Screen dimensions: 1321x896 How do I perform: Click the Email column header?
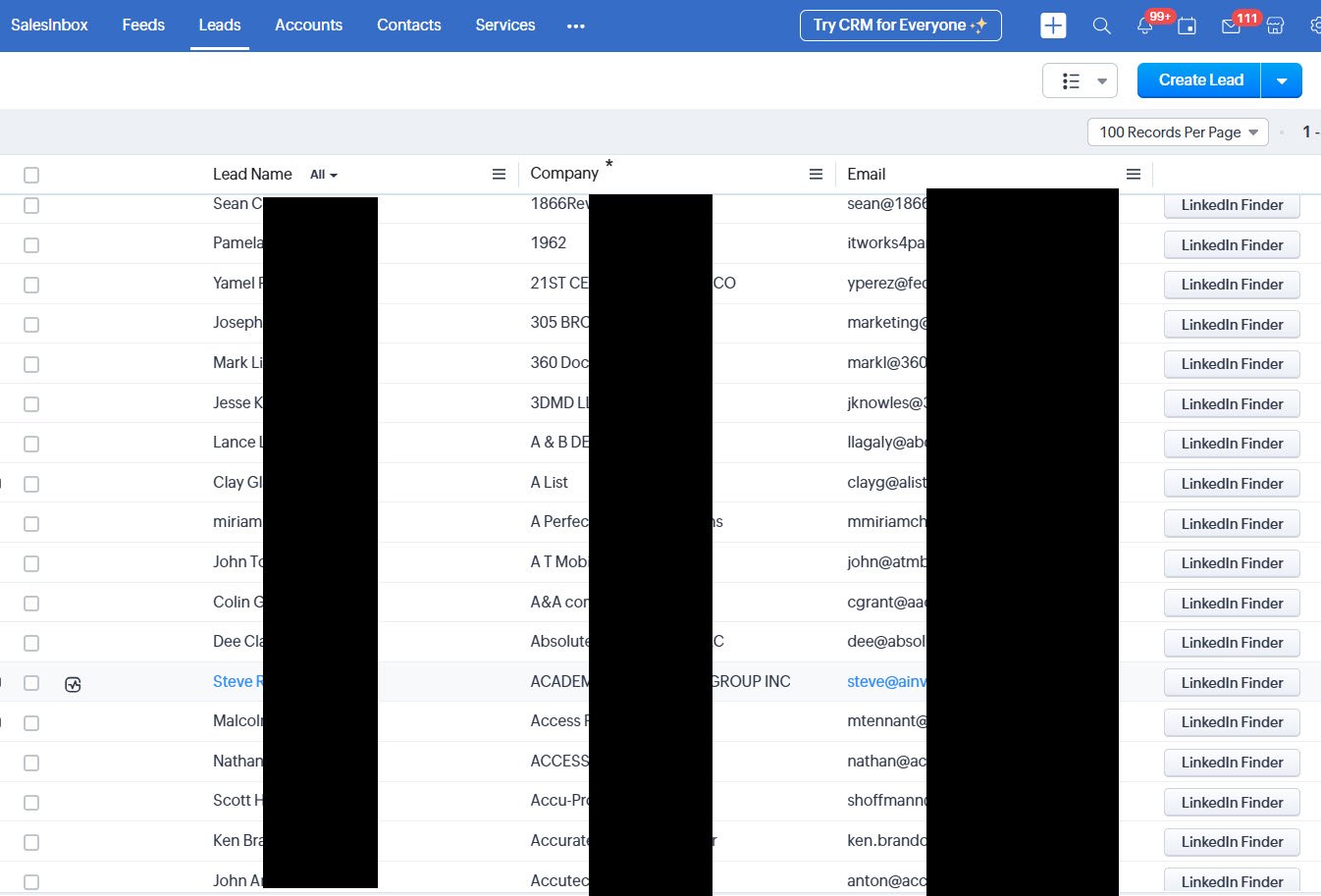(x=867, y=174)
